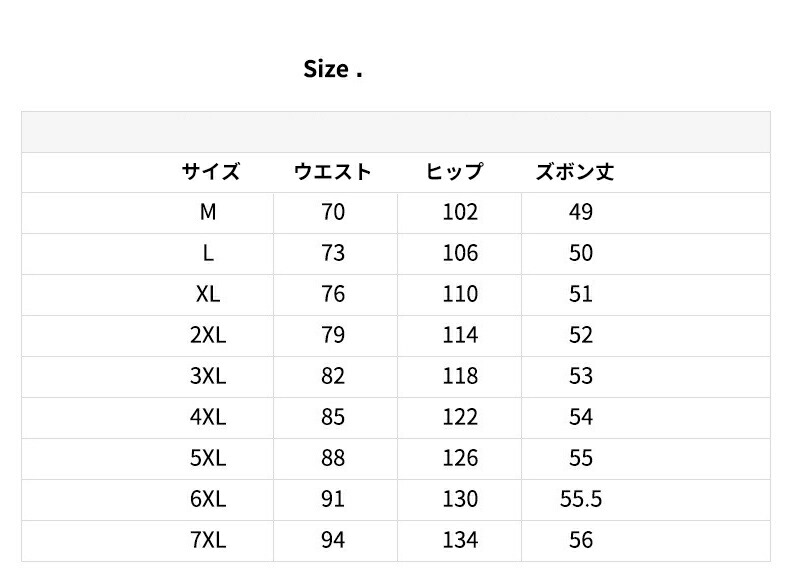Screen dimensions: 790x583
Task: Select the 4XL size row label
Action: pyautogui.click(x=208, y=417)
